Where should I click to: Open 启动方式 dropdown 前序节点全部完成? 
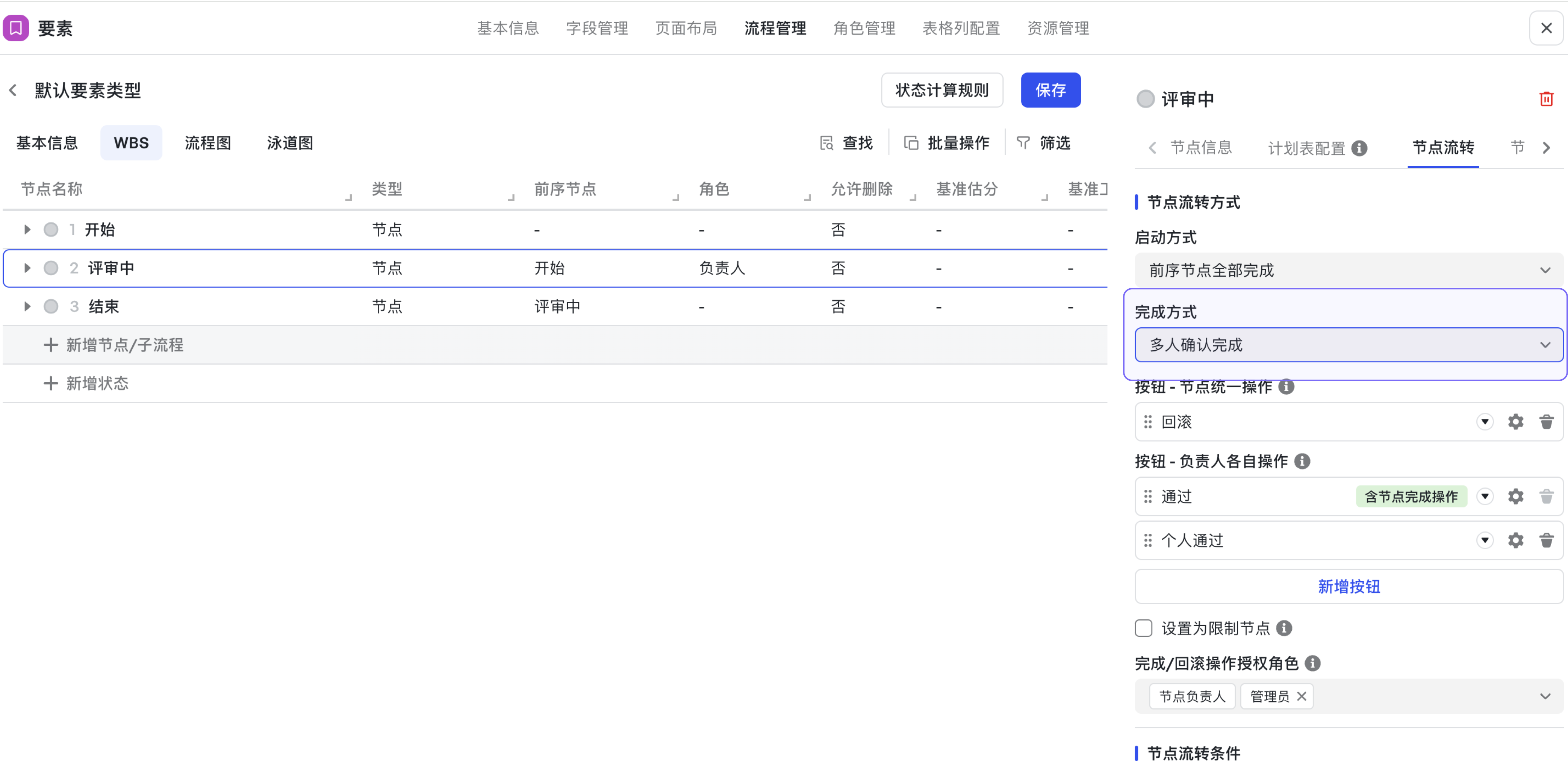[x=1349, y=270]
